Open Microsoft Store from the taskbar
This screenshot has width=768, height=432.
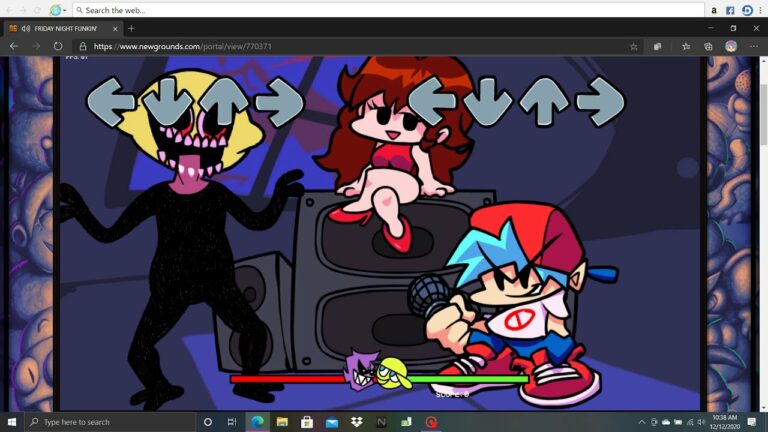coord(307,422)
